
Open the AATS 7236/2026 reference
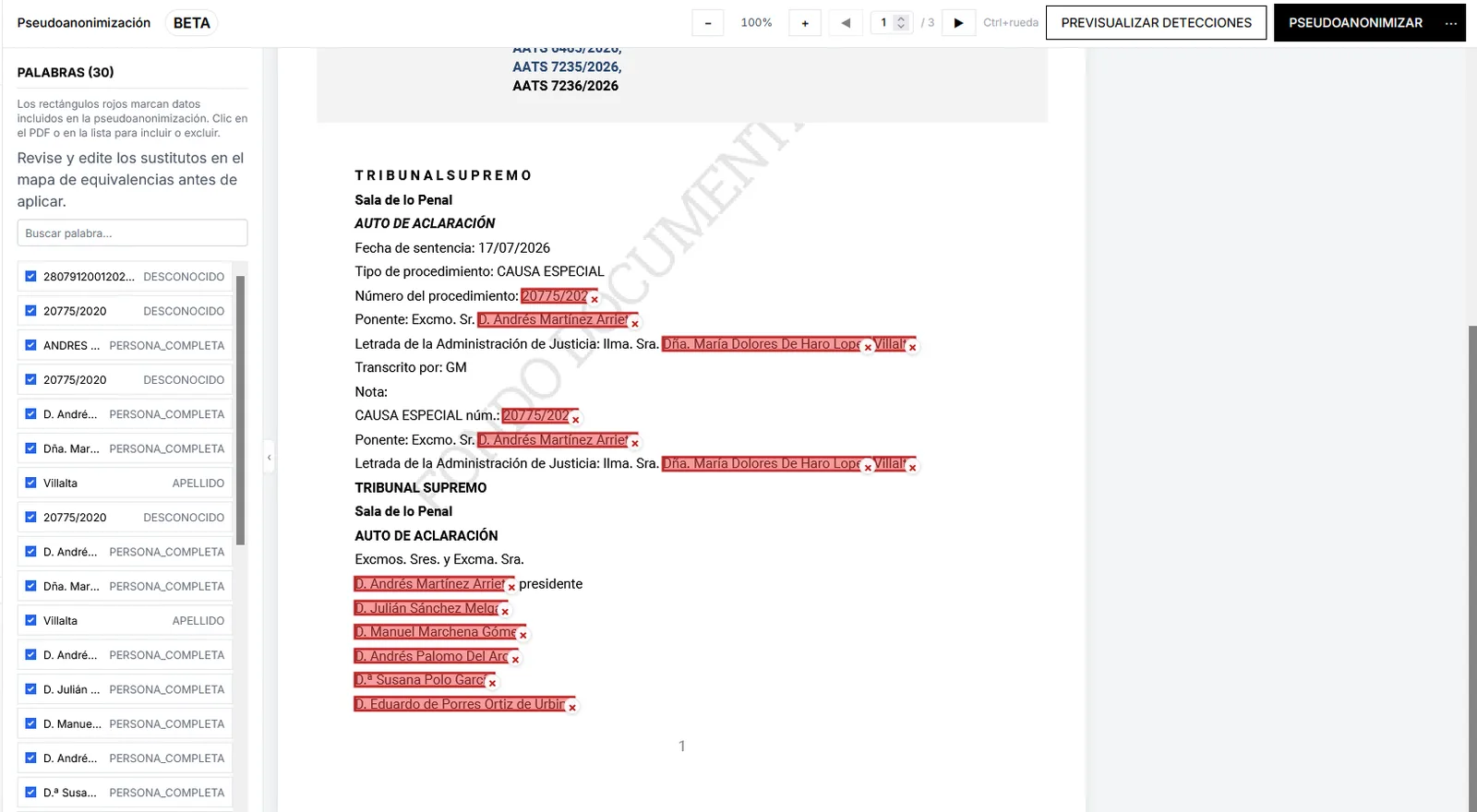(565, 86)
